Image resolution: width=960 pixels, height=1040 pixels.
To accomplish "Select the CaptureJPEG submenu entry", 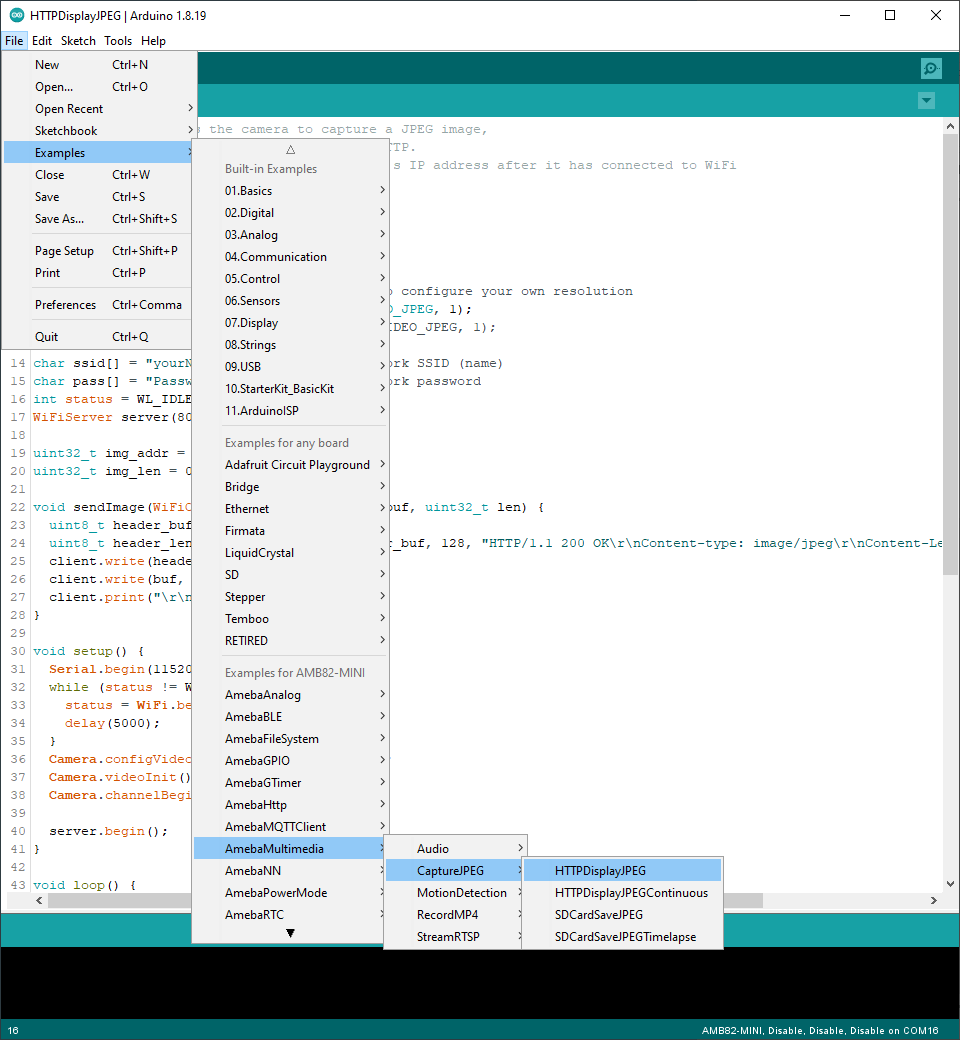I will 456,870.
